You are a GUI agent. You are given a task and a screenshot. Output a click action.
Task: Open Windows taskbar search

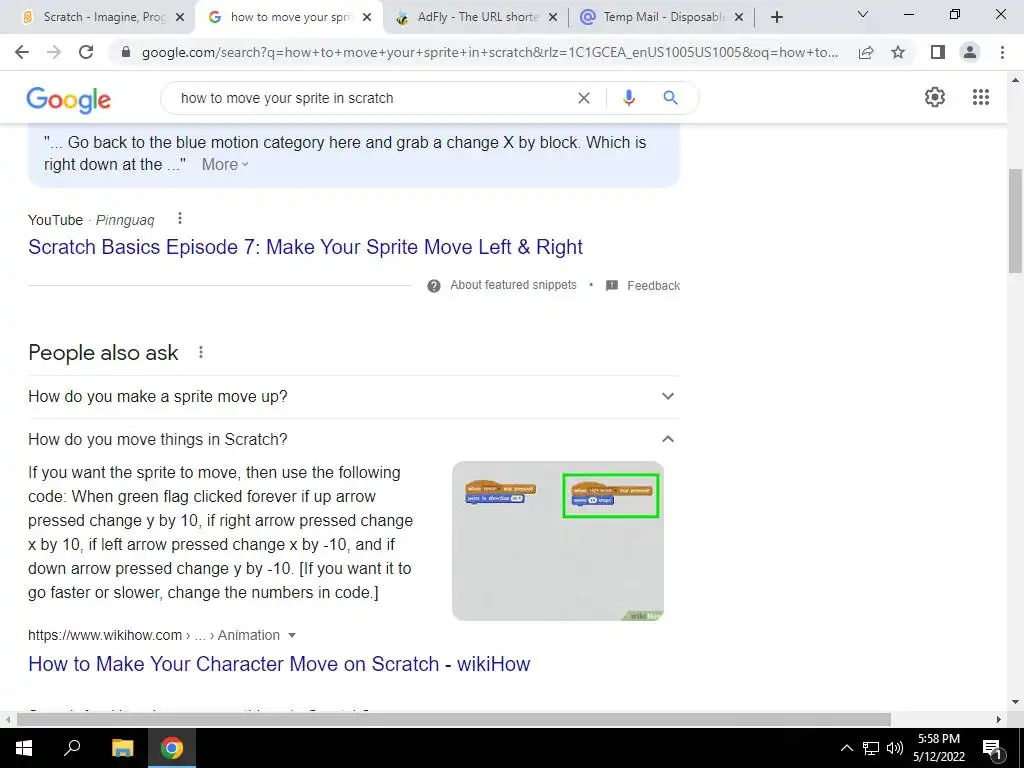(x=72, y=748)
